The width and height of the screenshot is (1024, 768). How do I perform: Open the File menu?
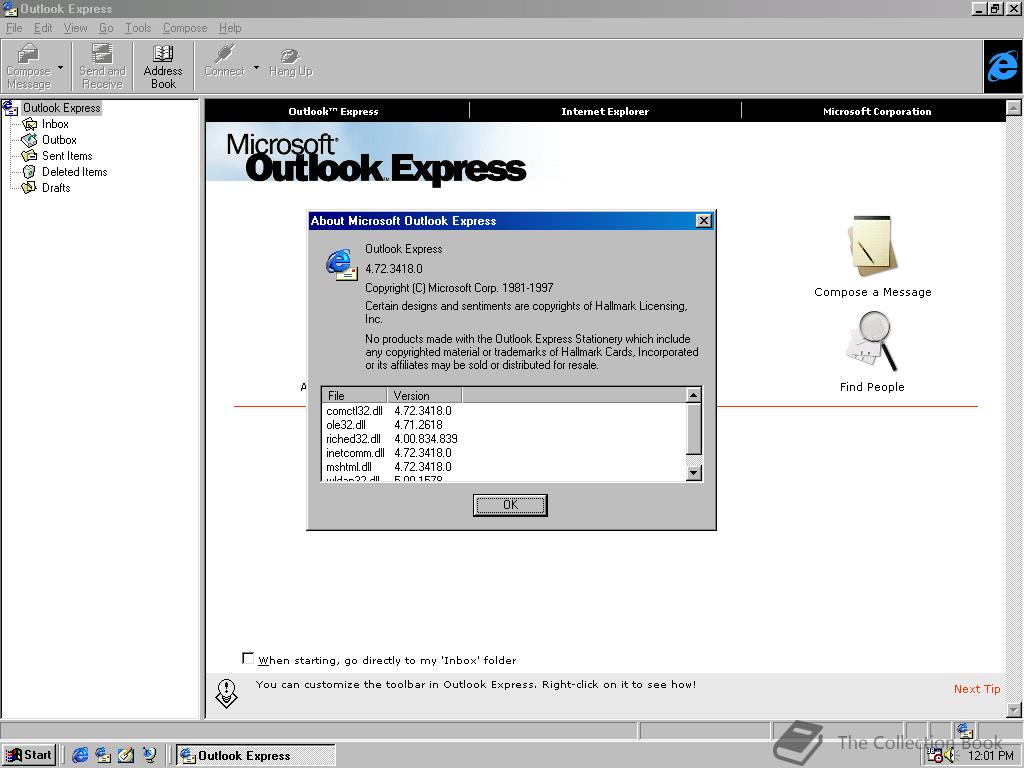(14, 28)
